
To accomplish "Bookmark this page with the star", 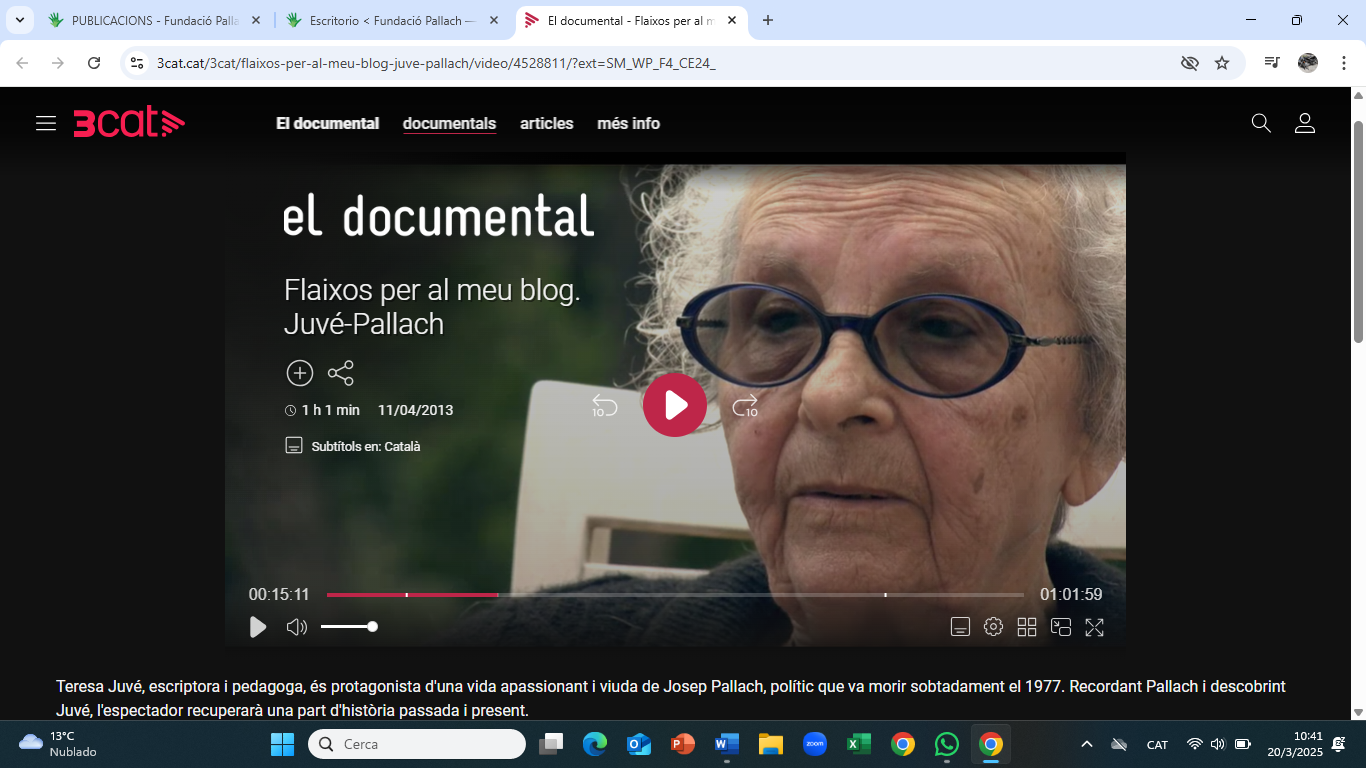I will click(1222, 63).
